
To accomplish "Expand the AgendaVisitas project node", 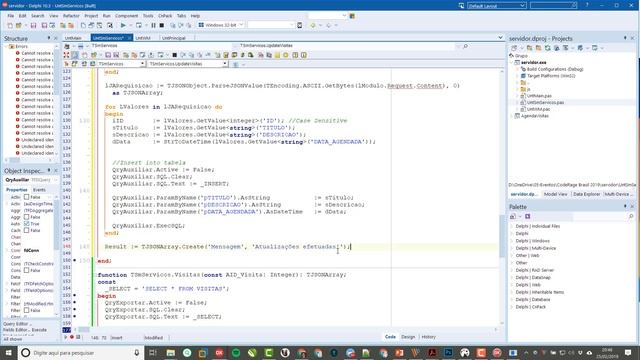I will 512,116.
